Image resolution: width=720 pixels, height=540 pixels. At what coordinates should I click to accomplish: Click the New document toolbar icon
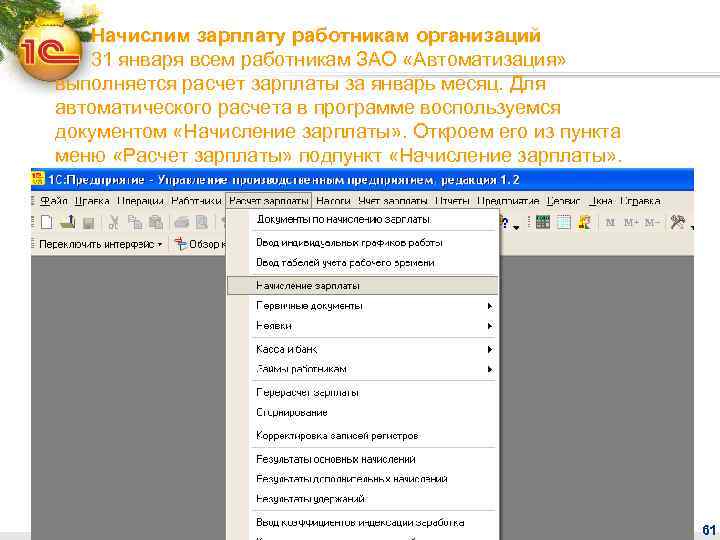point(46,223)
